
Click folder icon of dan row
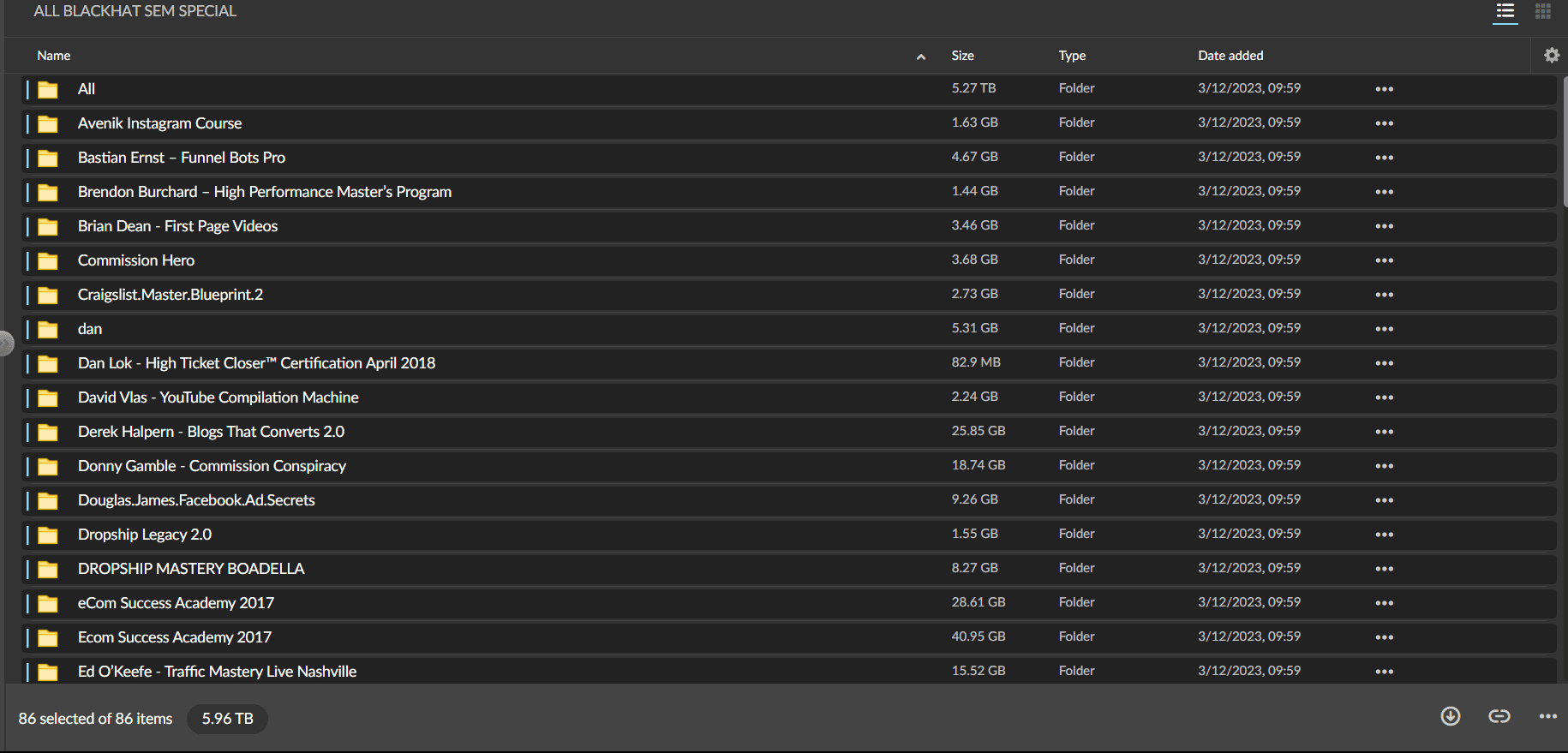pos(48,330)
